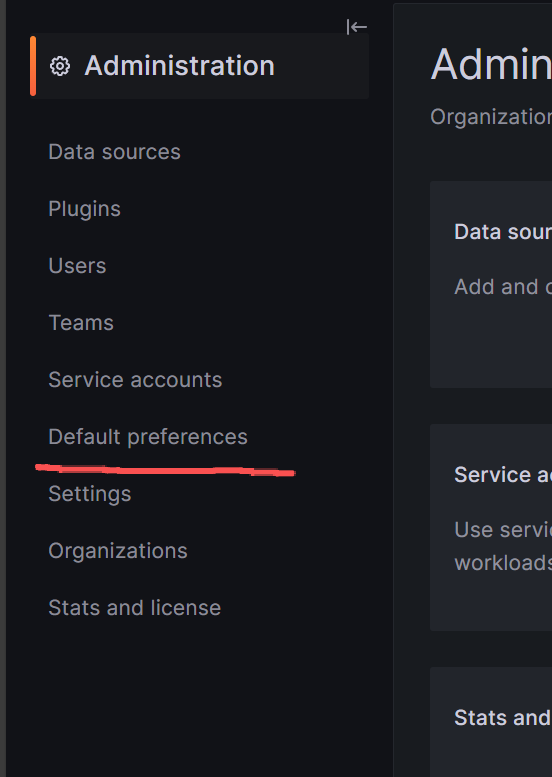Select Default preferences item
The width and height of the screenshot is (552, 777).
[148, 437]
